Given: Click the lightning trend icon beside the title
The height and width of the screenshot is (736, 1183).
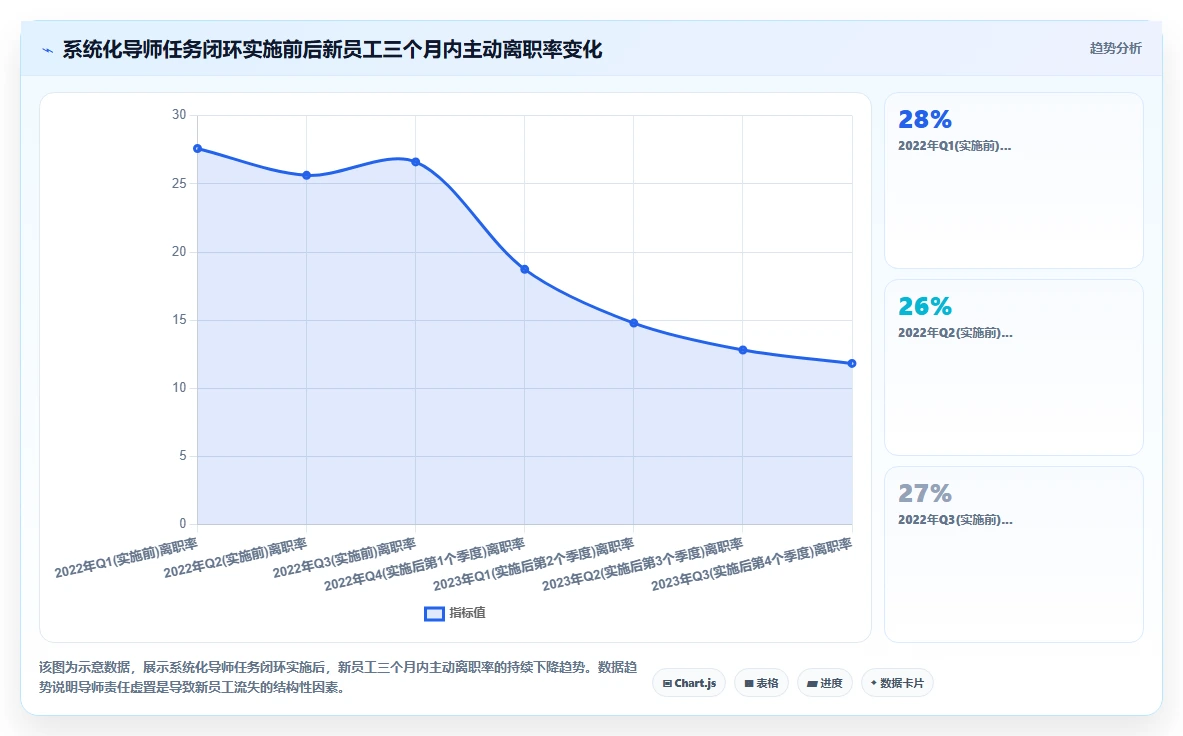Looking at the screenshot, I should coord(48,51).
